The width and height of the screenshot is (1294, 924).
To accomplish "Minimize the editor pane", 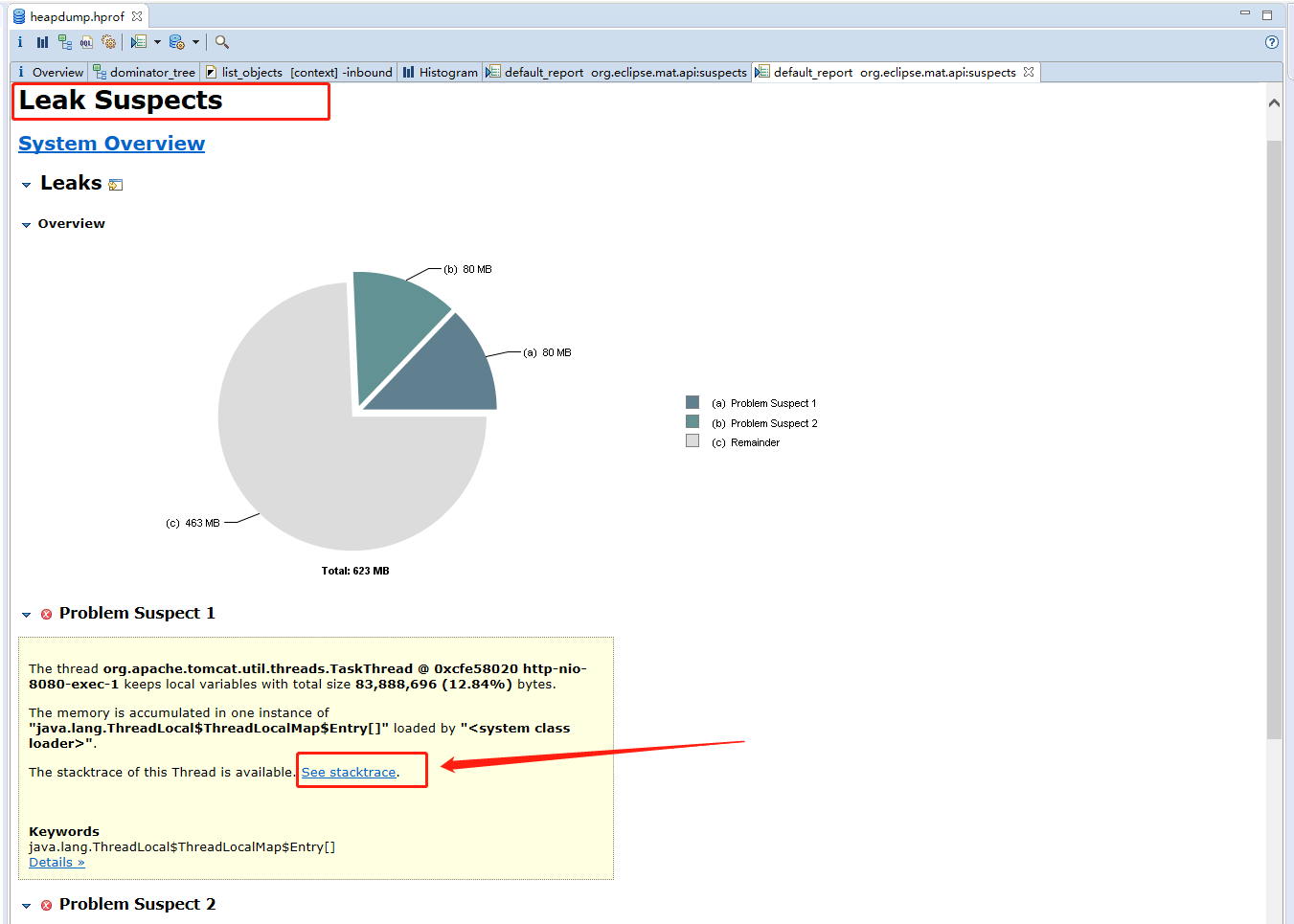I will click(1245, 13).
